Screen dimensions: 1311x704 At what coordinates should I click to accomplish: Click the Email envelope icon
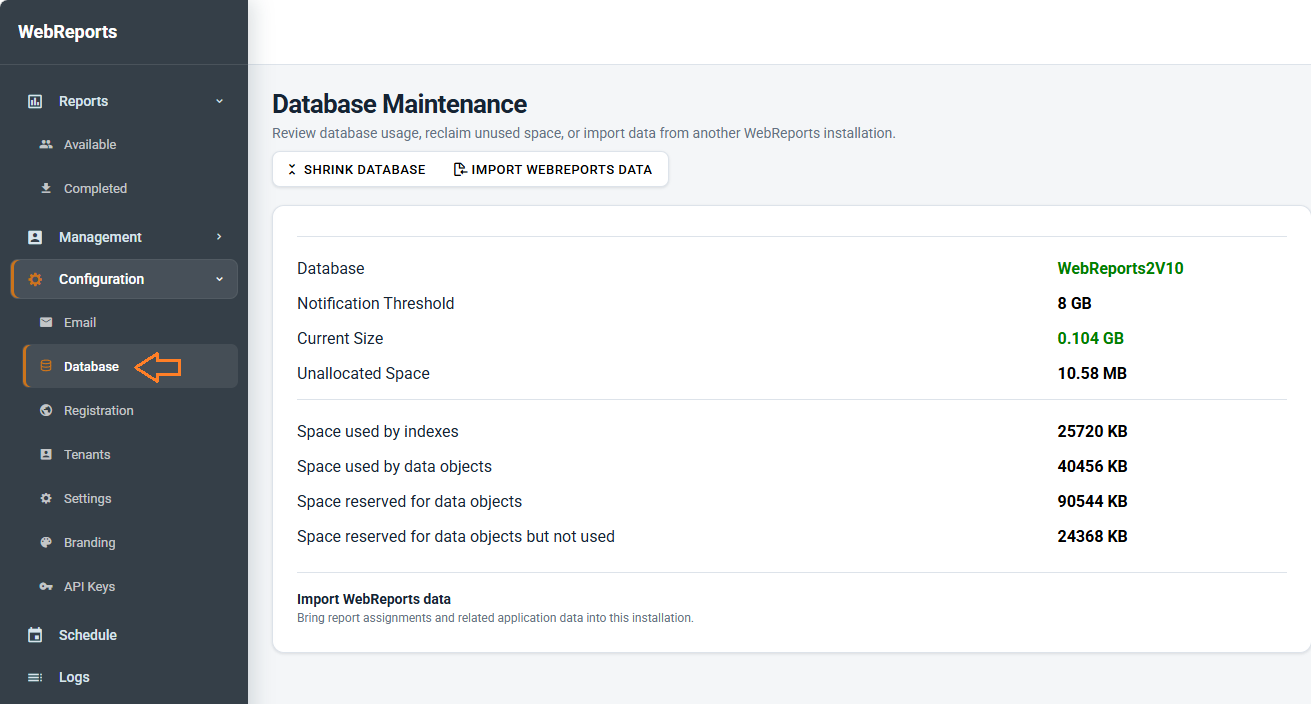(x=46, y=322)
